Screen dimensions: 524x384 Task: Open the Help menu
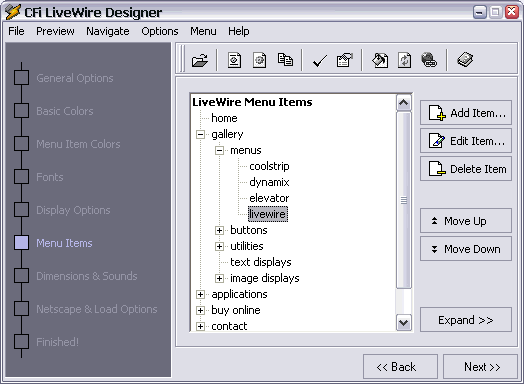[x=239, y=31]
